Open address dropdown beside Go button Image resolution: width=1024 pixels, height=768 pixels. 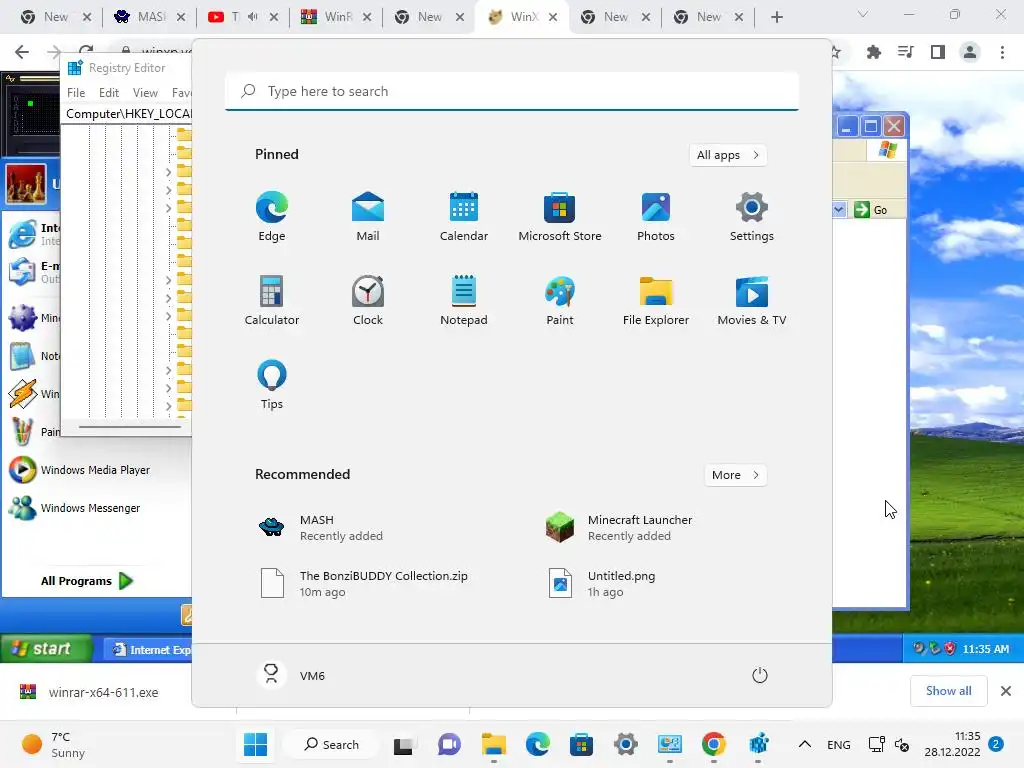point(839,210)
